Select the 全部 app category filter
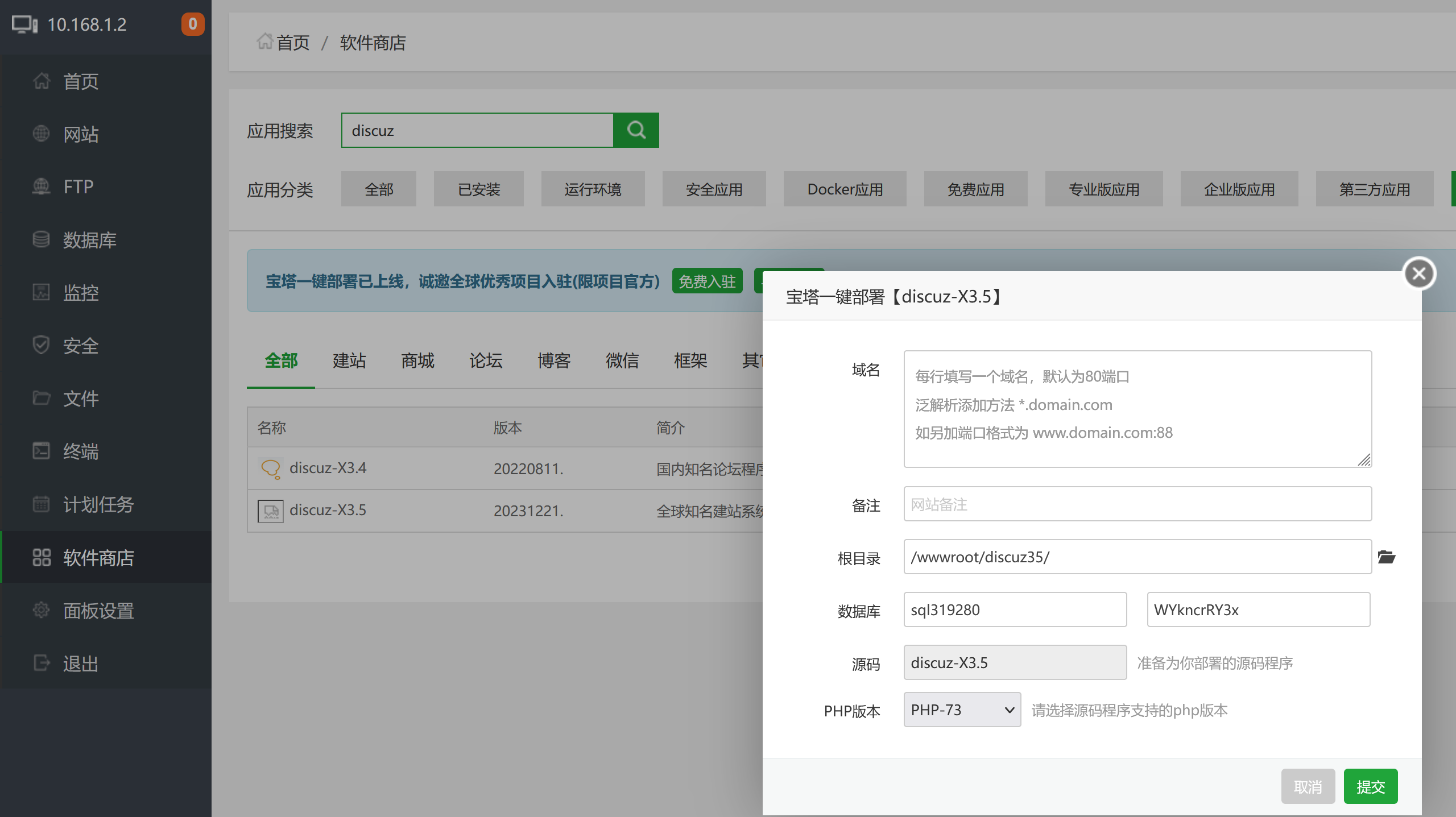Image resolution: width=1456 pixels, height=817 pixels. [x=379, y=189]
